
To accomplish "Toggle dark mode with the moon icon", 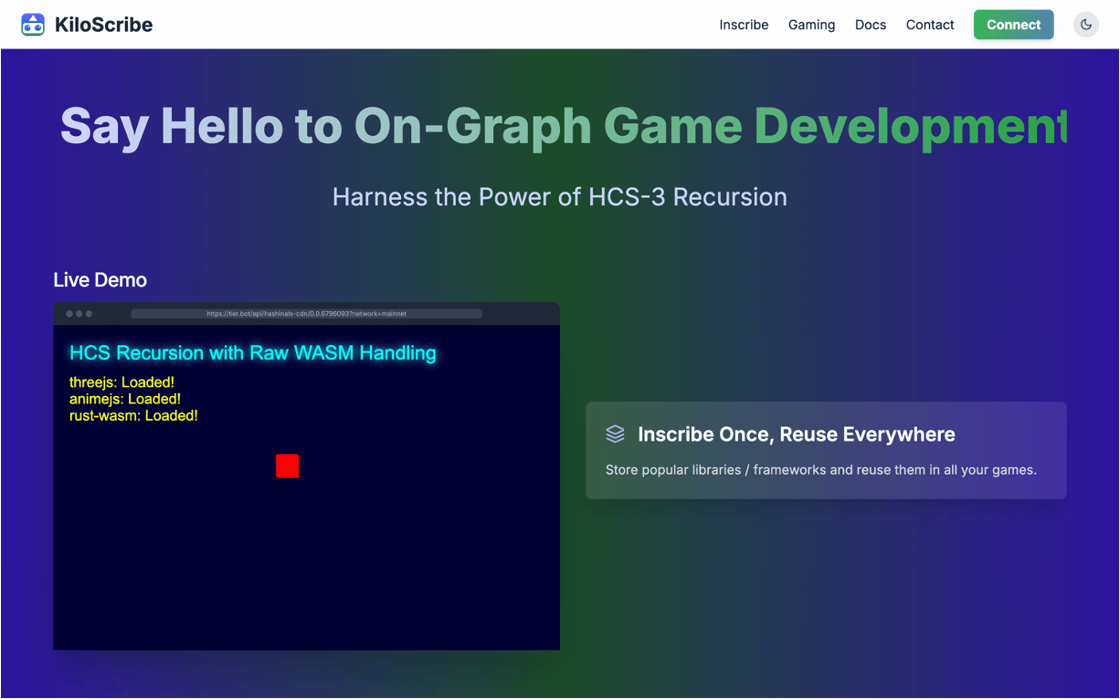I will click(x=1086, y=25).
